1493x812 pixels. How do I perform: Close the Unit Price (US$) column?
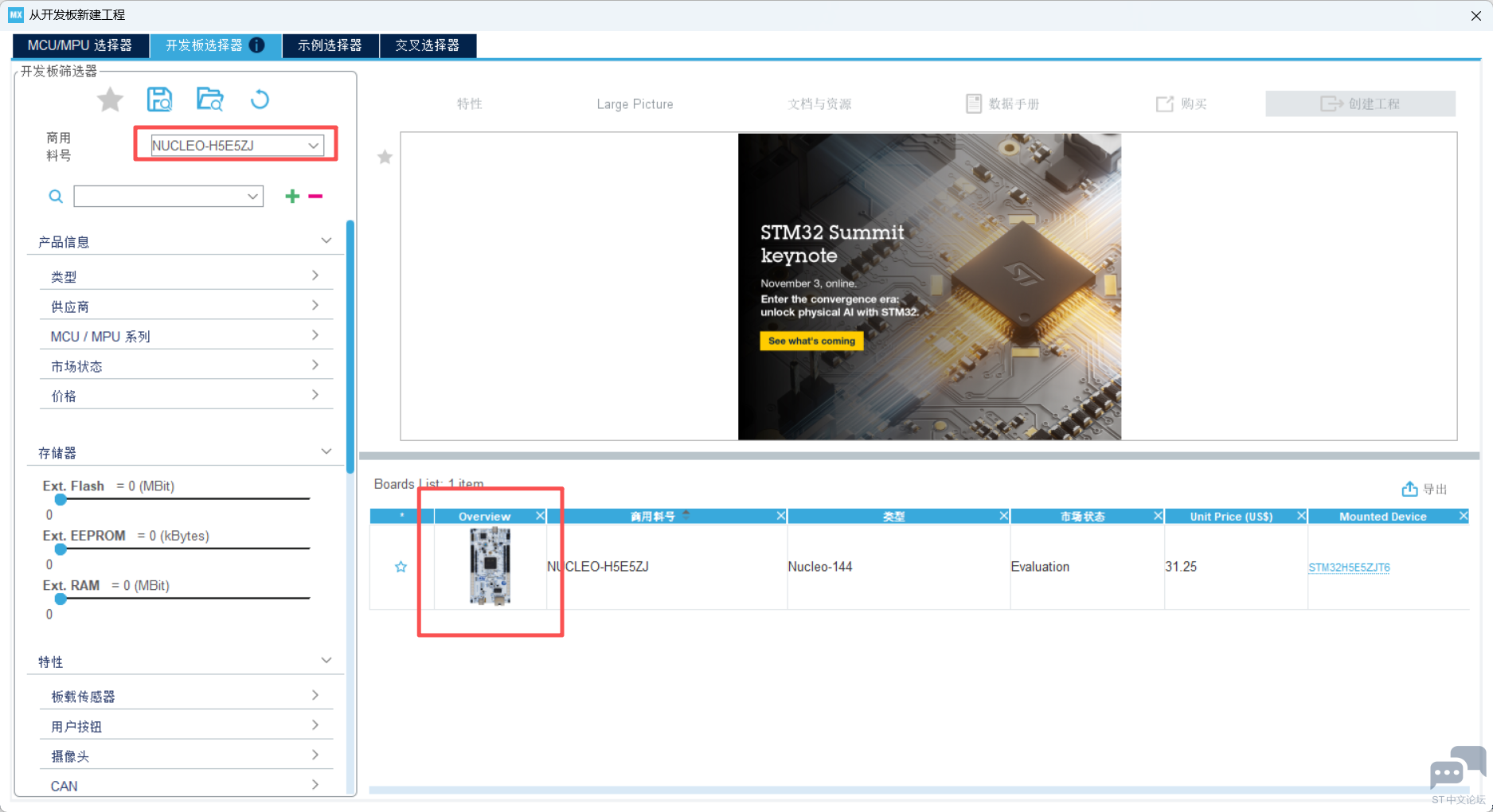[x=1302, y=517]
